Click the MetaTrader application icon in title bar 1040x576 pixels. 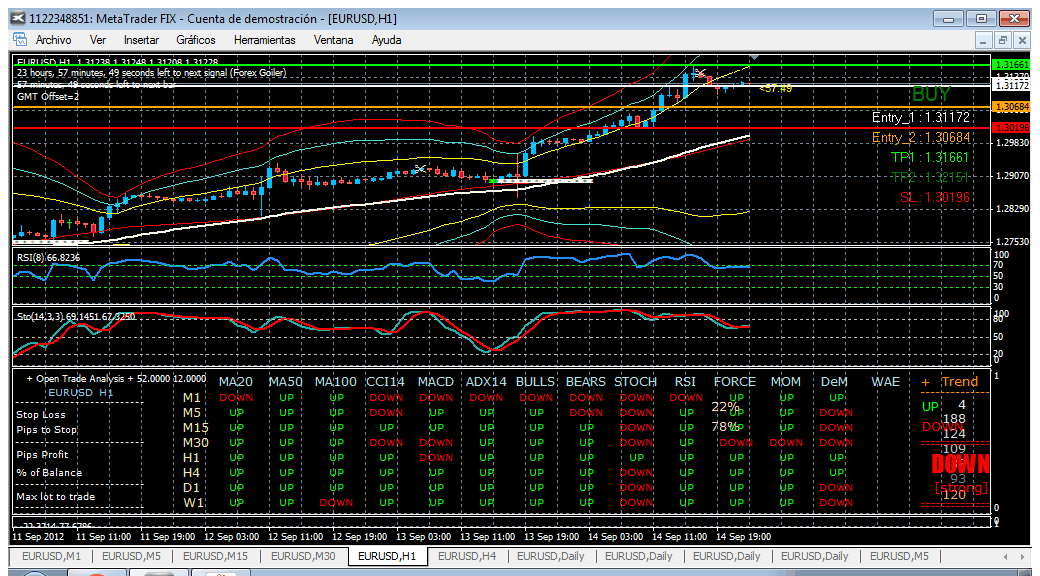click(x=19, y=18)
